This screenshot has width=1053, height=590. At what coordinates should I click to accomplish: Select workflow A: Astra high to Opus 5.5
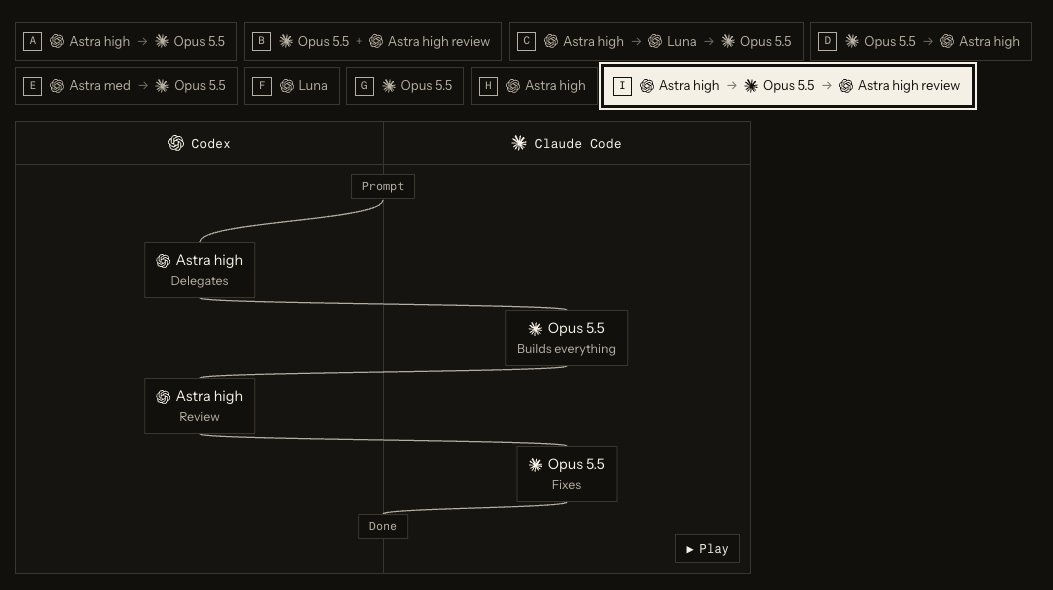pyautogui.click(x=126, y=42)
